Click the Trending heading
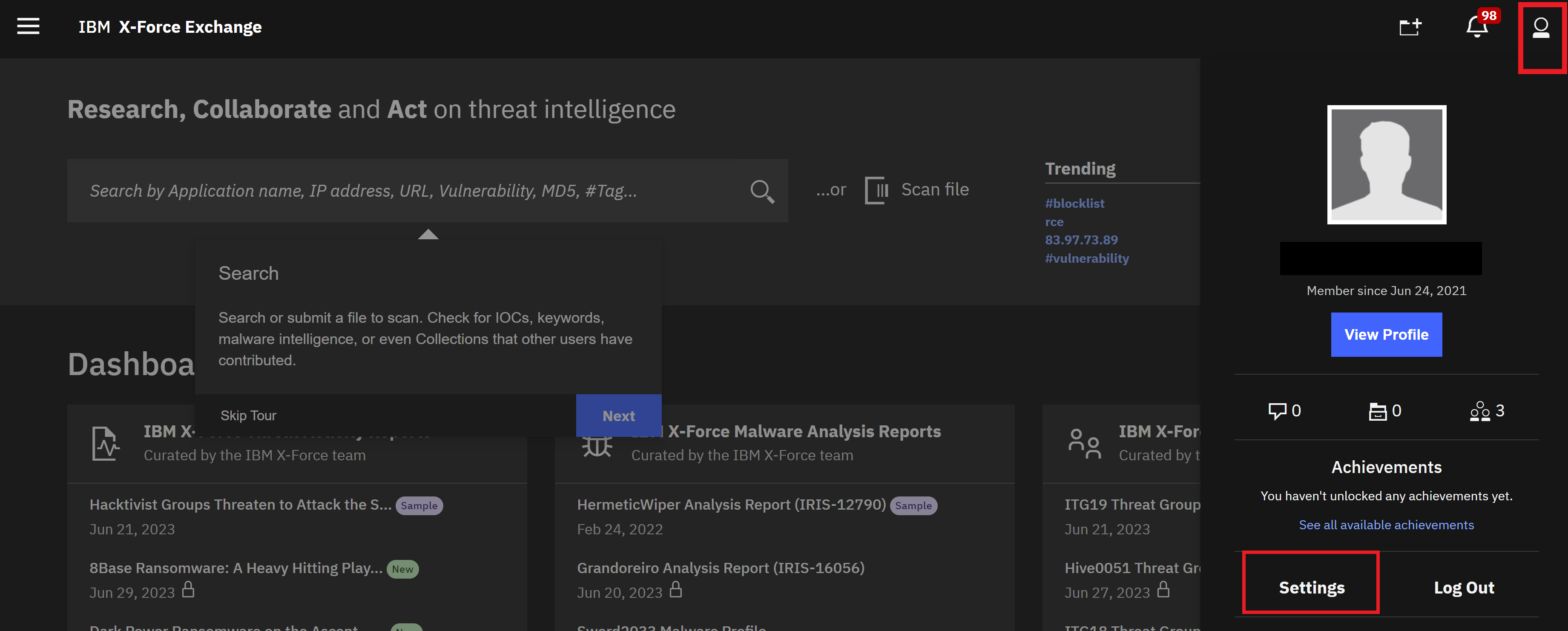The height and width of the screenshot is (631, 1568). pyautogui.click(x=1080, y=169)
